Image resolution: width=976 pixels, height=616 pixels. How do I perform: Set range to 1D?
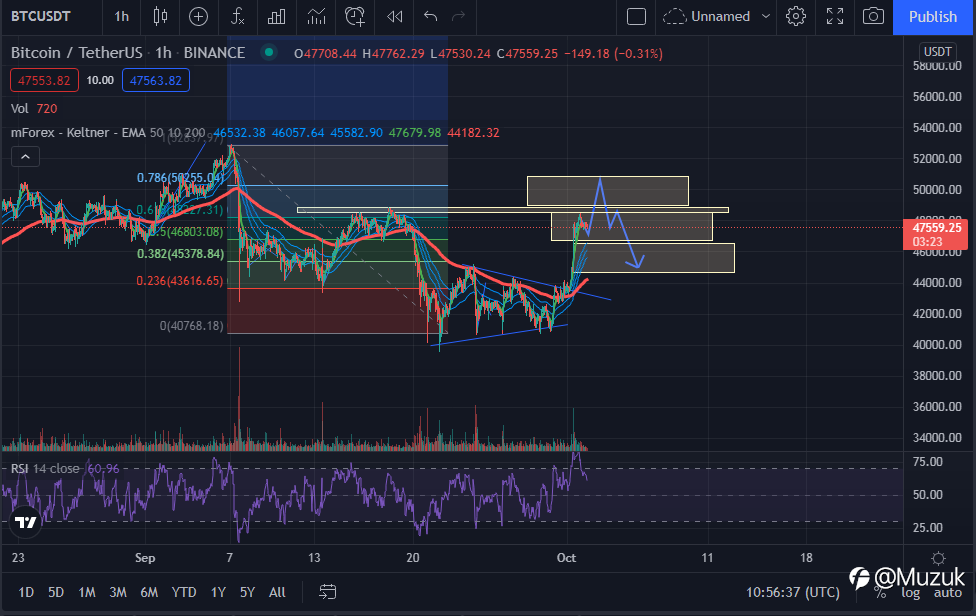tap(26, 592)
